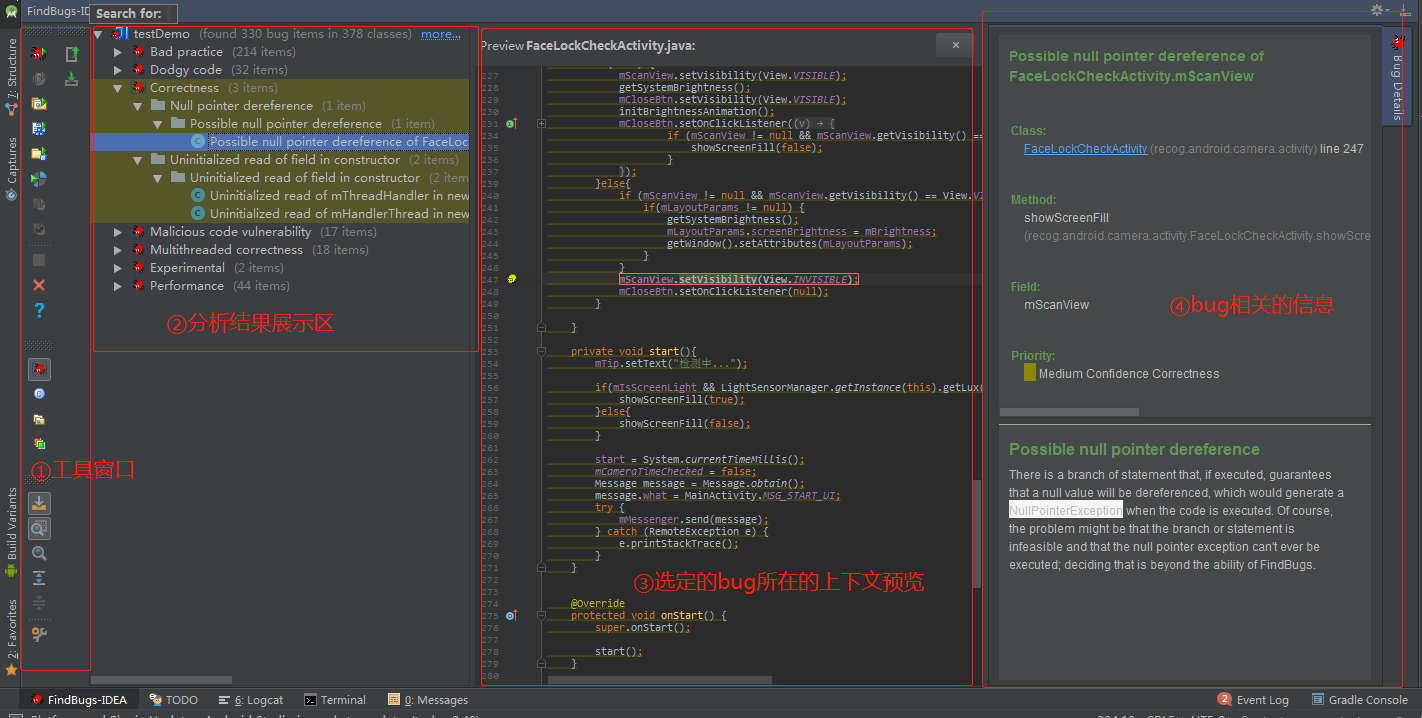Switch to the Logcat tab

[x=251, y=700]
